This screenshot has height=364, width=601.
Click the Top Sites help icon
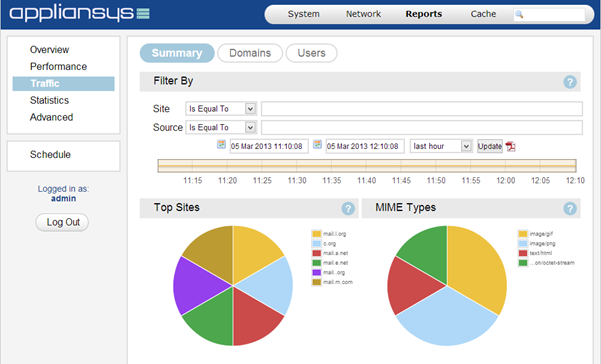click(348, 208)
